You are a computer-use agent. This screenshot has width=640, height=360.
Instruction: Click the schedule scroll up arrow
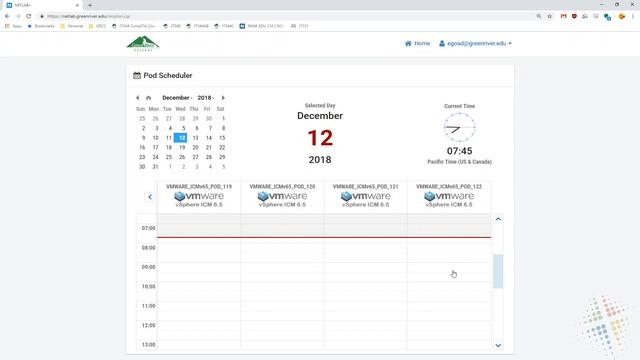[498, 219]
